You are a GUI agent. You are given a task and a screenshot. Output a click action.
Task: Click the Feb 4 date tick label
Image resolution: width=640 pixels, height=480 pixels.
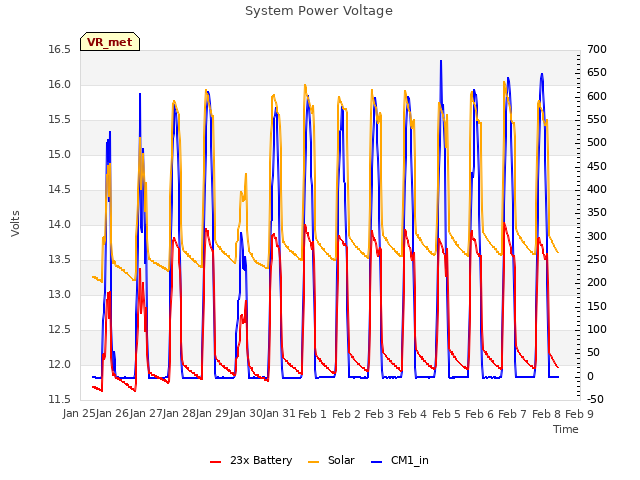tap(412, 414)
